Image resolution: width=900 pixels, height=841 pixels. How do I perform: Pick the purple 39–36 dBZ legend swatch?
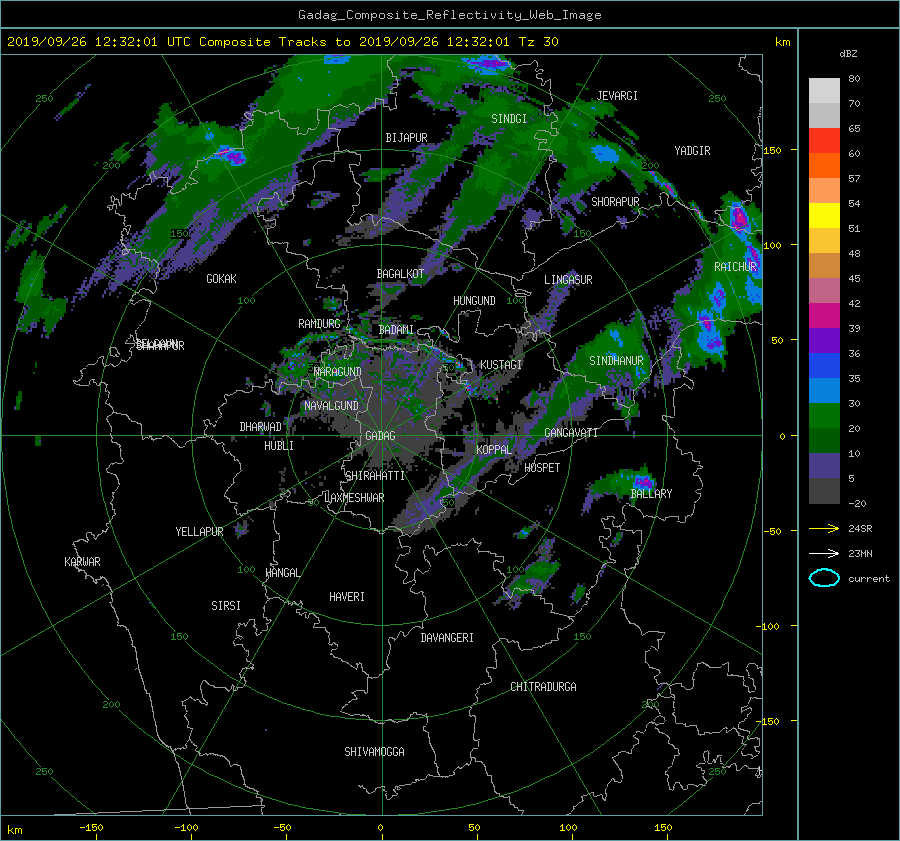point(824,340)
